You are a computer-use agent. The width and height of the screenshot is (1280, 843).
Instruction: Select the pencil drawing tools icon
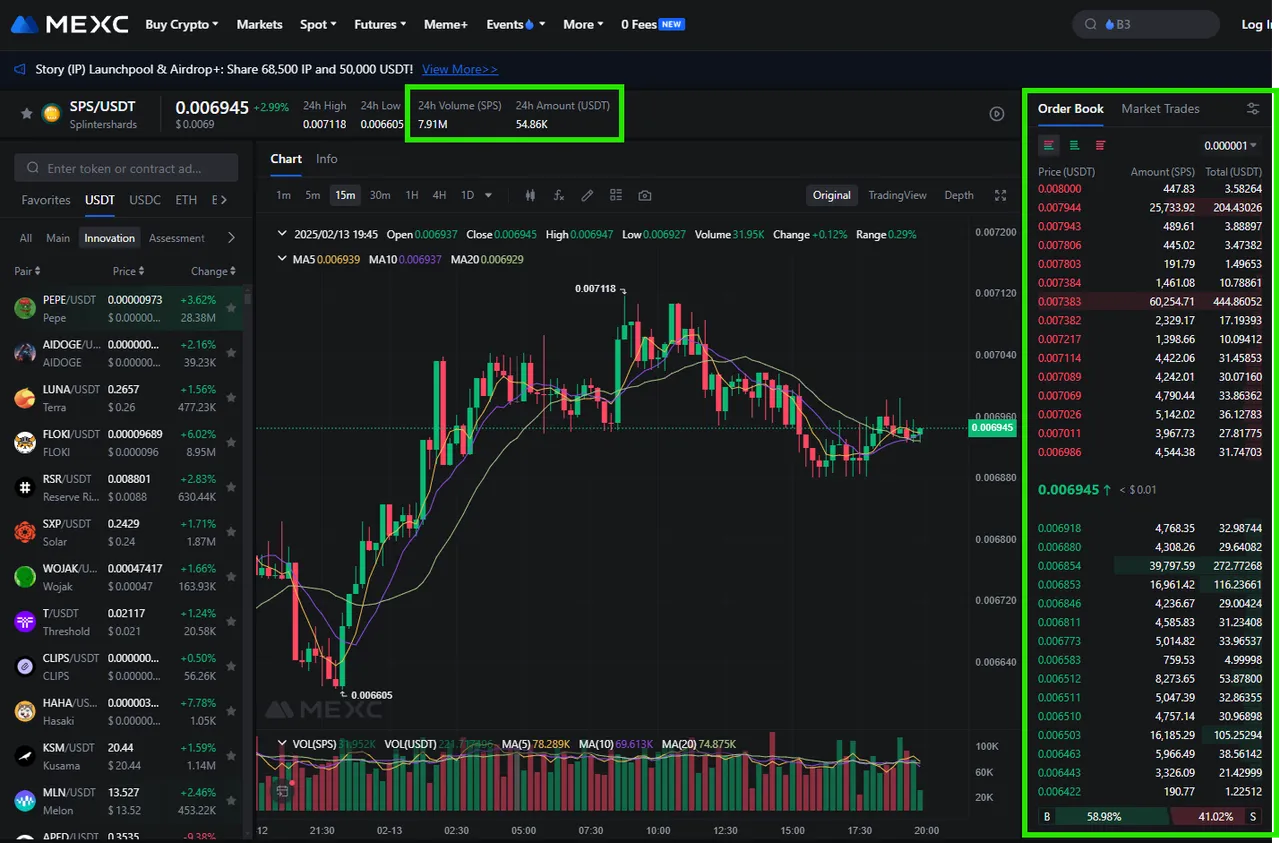click(588, 196)
